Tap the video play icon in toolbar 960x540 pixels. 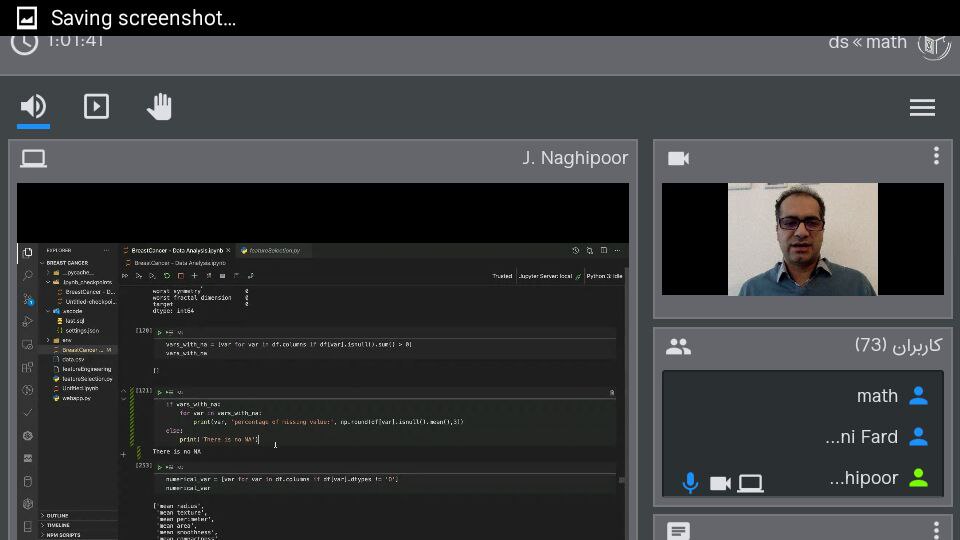pos(96,106)
